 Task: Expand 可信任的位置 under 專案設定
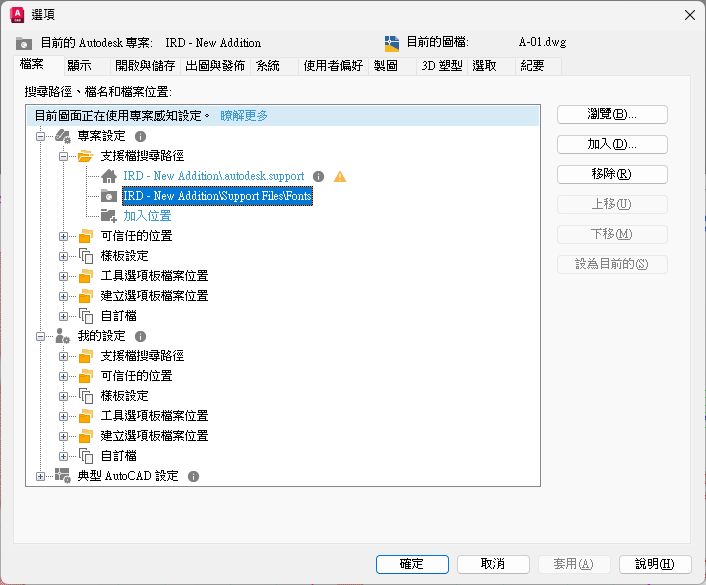pyautogui.click(x=63, y=236)
